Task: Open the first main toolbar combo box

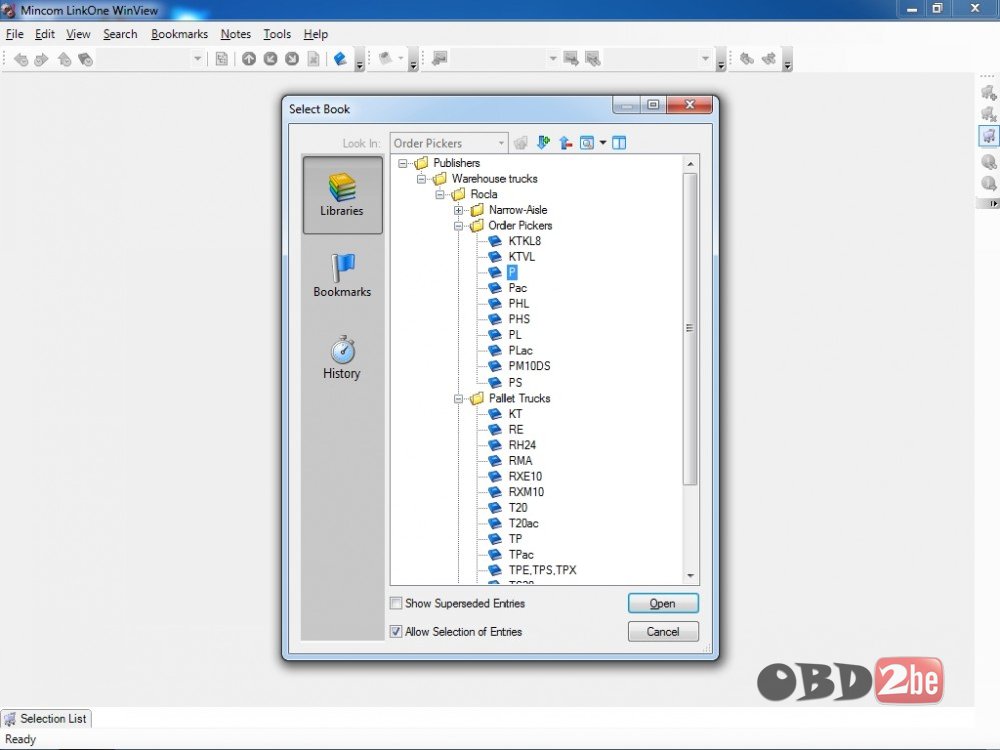Action: point(151,59)
